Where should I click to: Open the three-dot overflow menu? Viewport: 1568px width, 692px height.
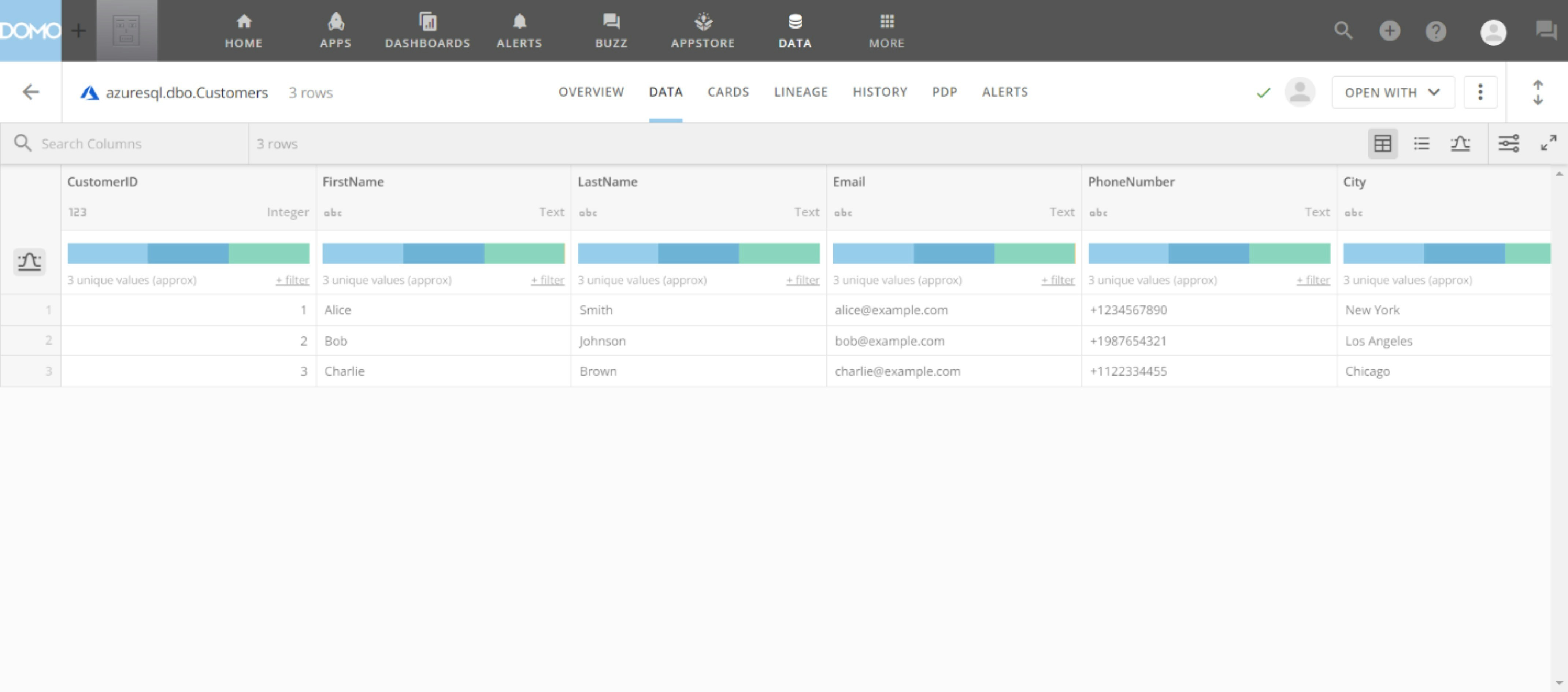pos(1480,92)
